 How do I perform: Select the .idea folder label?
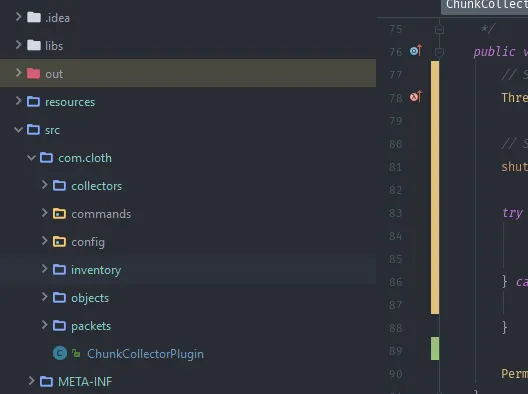(58, 18)
